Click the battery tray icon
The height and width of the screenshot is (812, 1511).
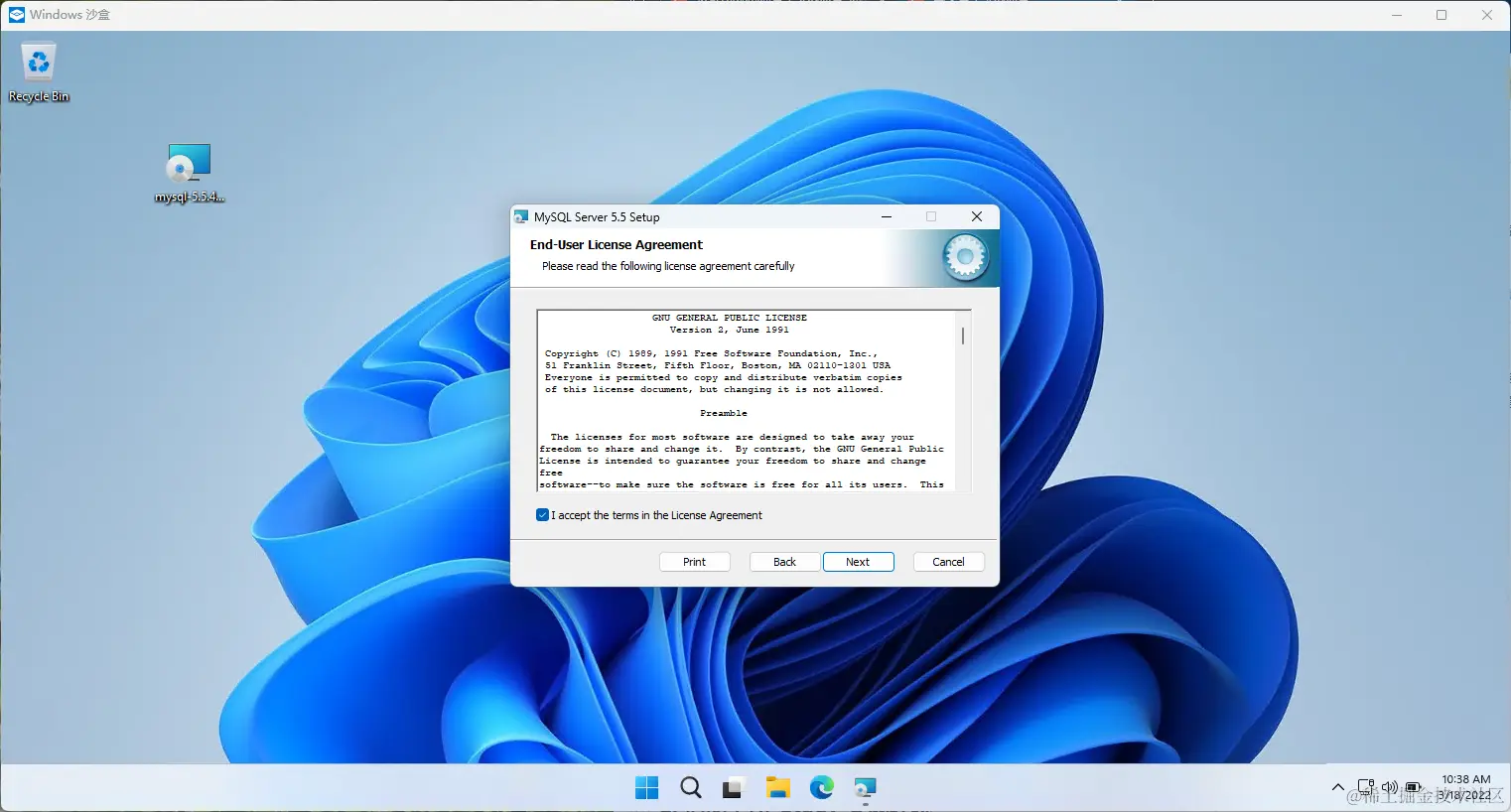coord(1413,787)
